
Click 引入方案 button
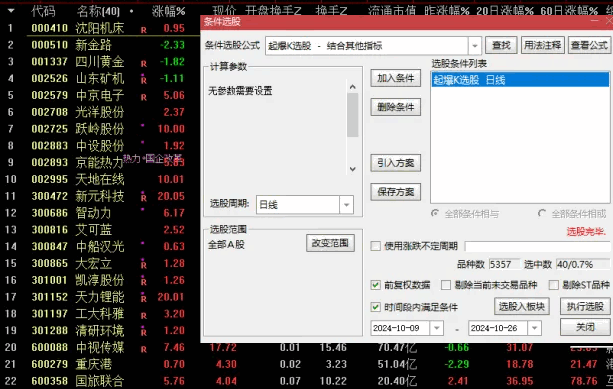point(396,163)
